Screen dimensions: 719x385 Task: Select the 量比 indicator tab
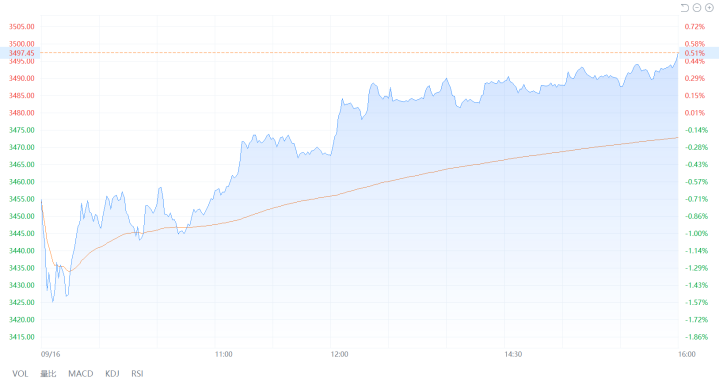(48, 374)
